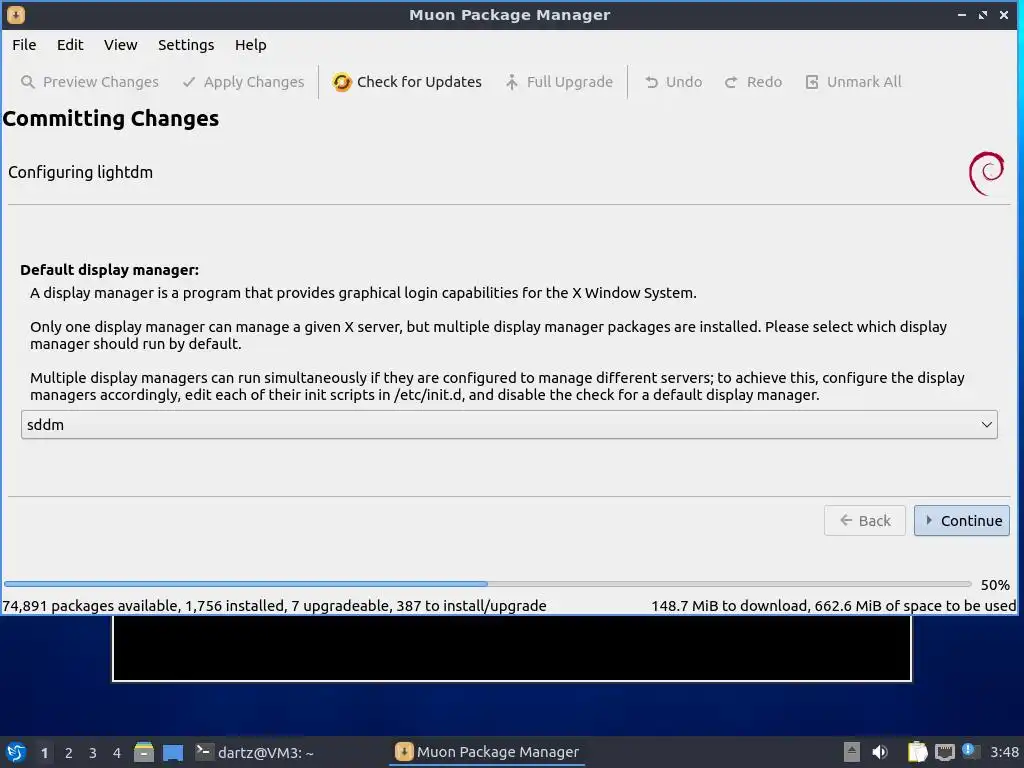Open the clipboard manager tray icon
The height and width of the screenshot is (768, 1024).
(918, 752)
